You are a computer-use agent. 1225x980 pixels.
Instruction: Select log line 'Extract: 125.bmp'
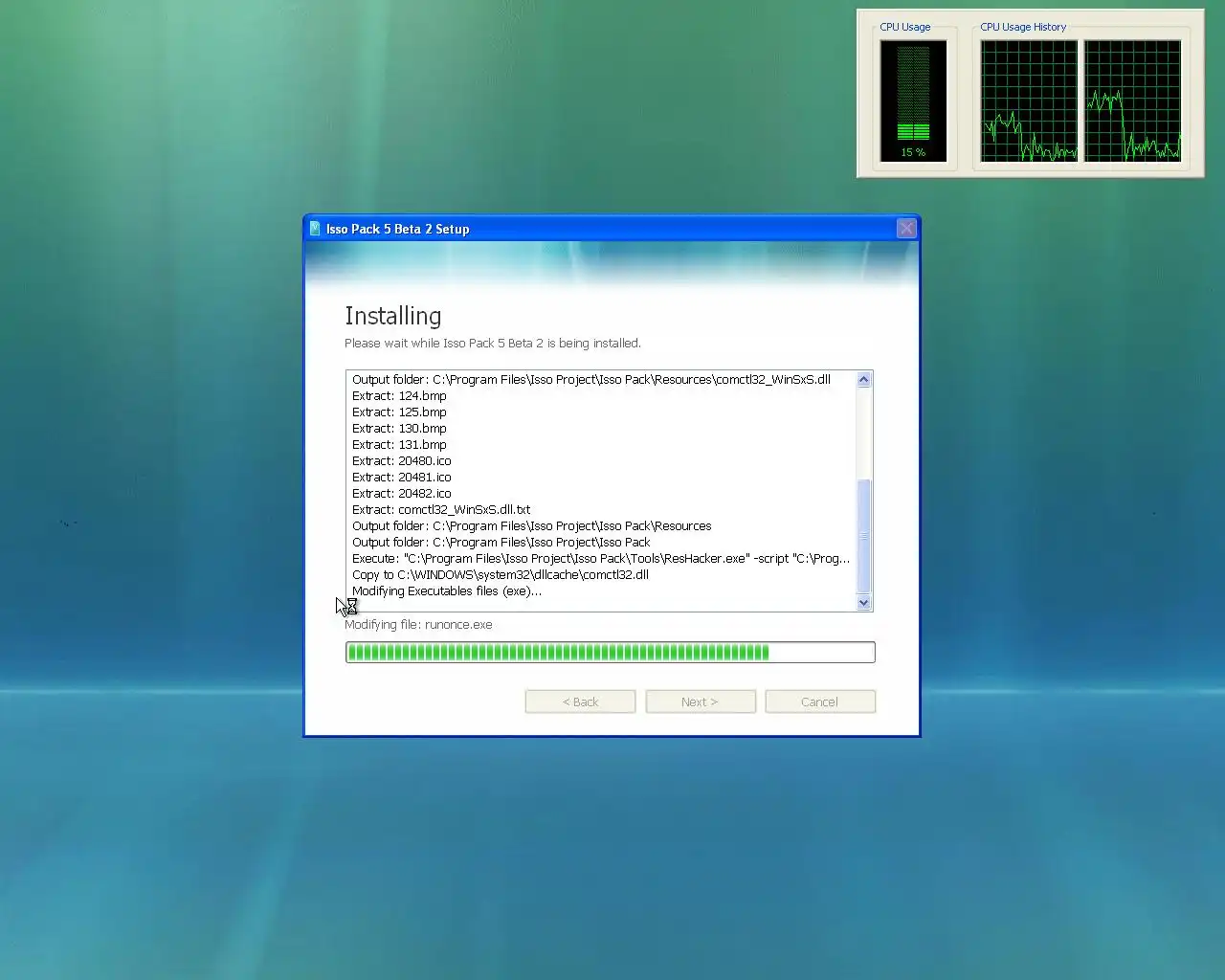[x=399, y=412]
